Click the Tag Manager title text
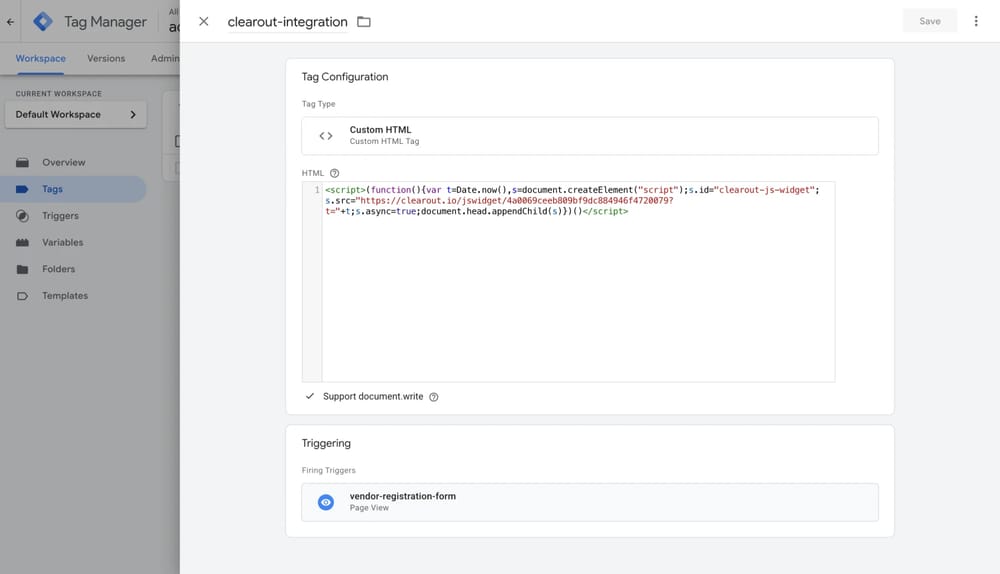Image resolution: width=1000 pixels, height=574 pixels. (105, 22)
